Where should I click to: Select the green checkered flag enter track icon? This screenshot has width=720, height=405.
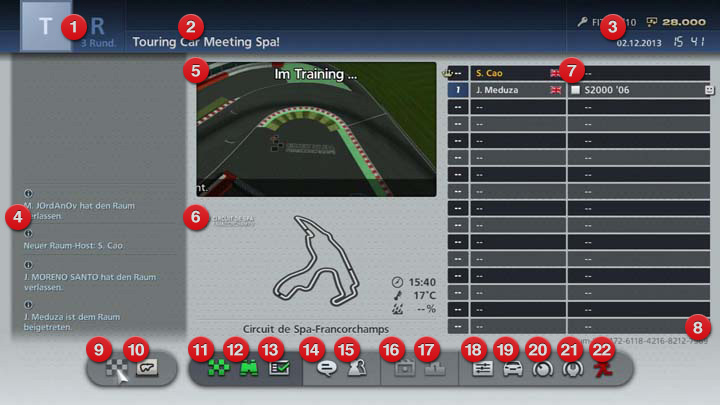[216, 367]
